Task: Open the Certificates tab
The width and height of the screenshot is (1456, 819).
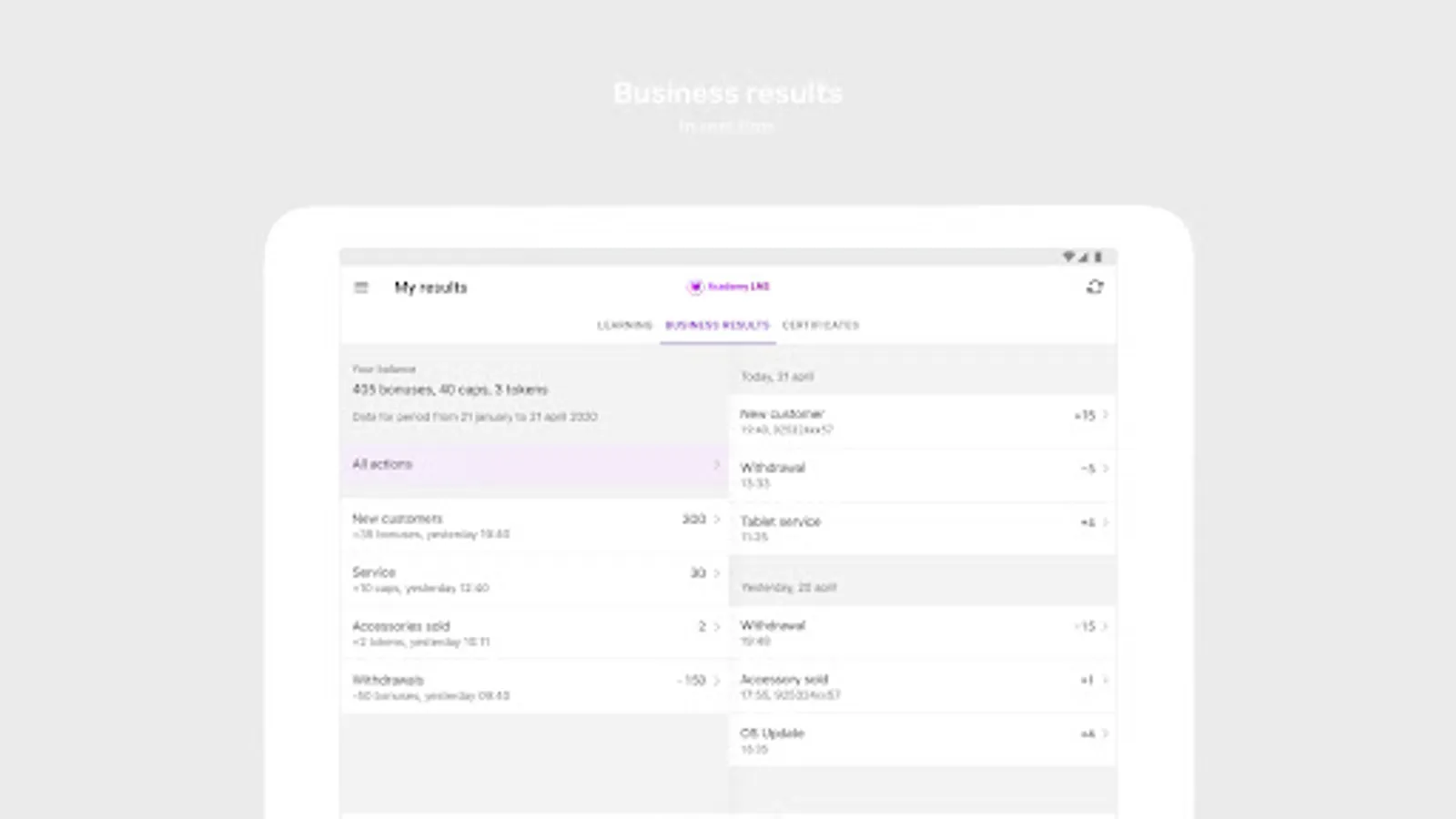Action: click(x=821, y=325)
